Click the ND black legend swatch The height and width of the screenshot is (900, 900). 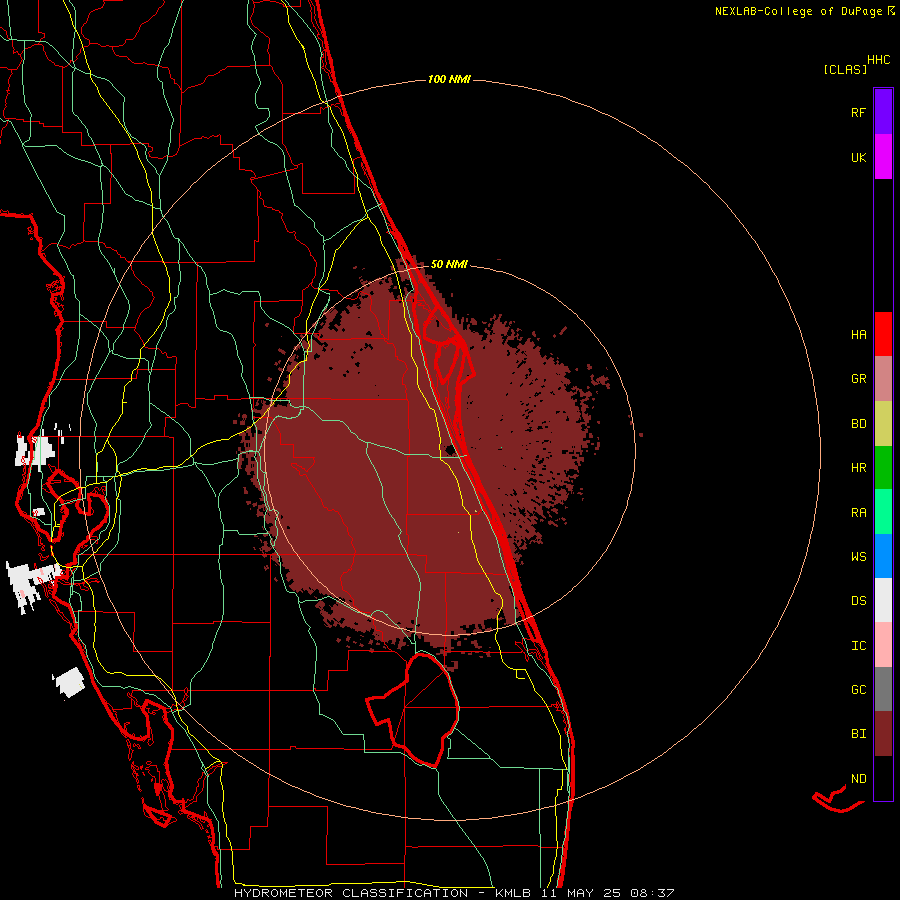883,778
